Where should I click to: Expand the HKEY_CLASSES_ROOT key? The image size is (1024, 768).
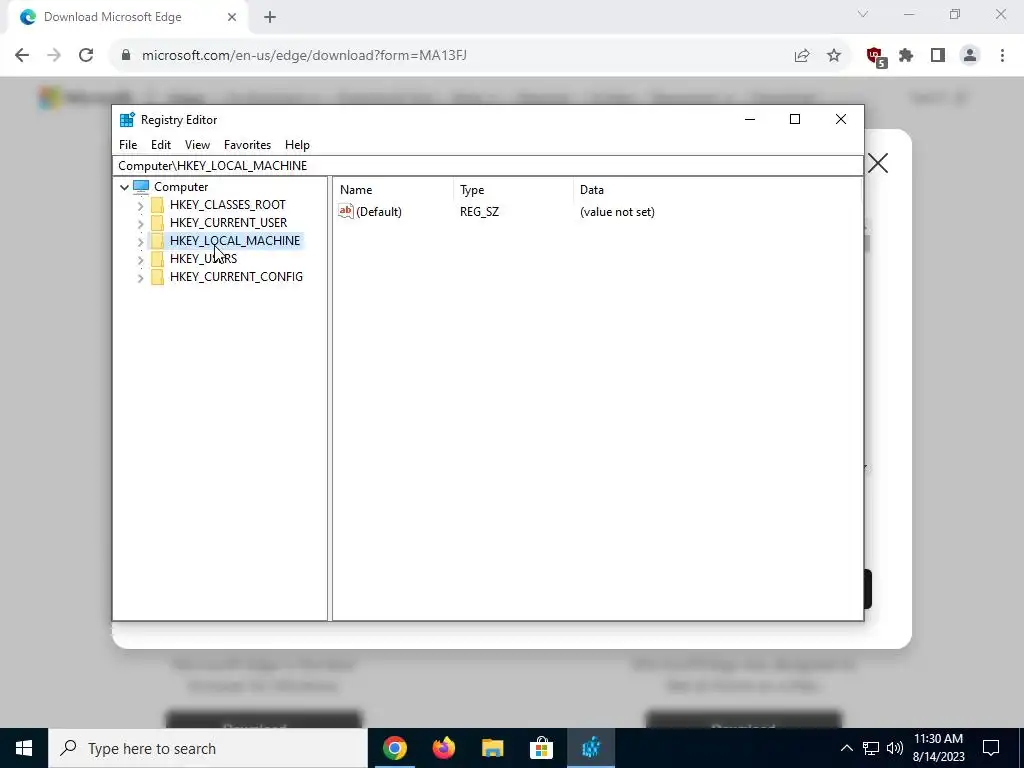coord(140,206)
